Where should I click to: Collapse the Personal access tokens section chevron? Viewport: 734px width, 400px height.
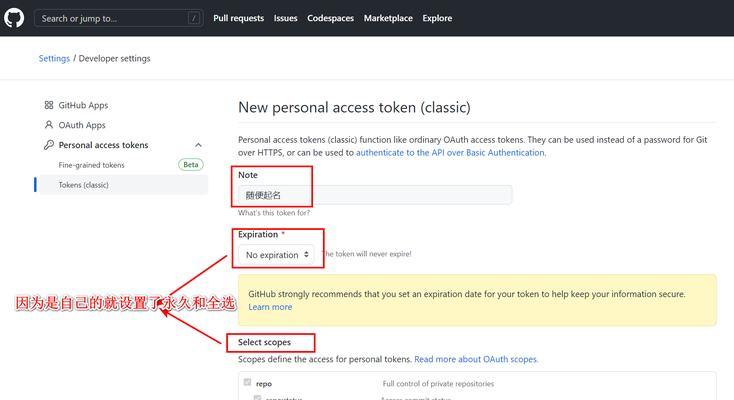pyautogui.click(x=198, y=145)
